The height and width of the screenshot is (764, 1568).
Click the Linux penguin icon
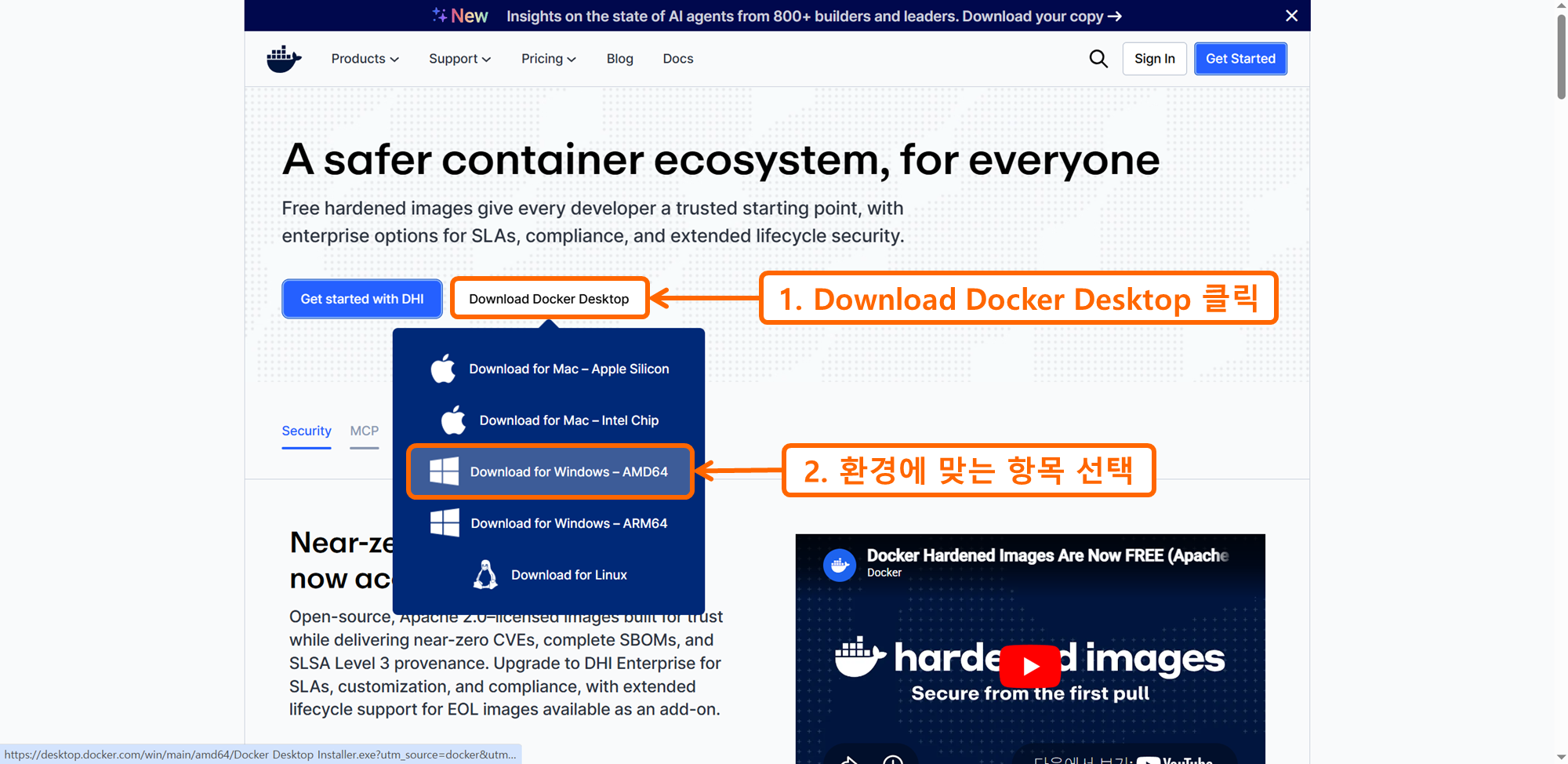pos(485,575)
